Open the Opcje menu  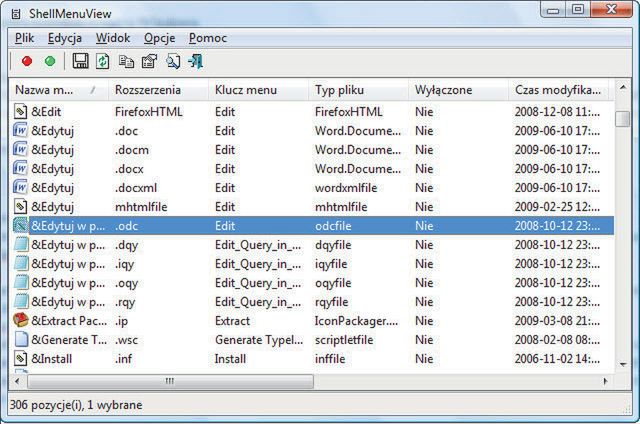[160, 38]
